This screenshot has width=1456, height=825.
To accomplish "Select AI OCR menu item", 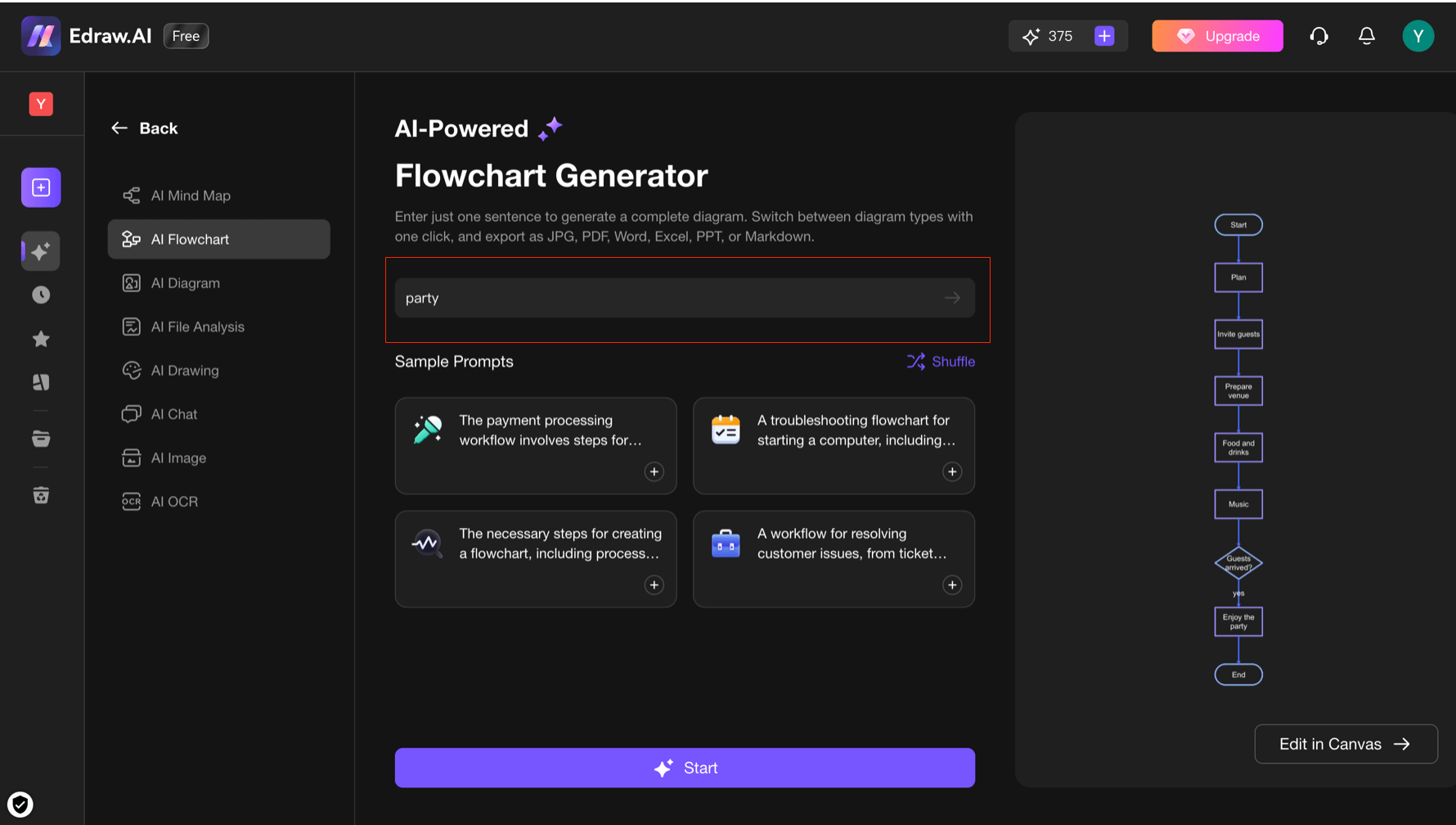I will tap(219, 501).
